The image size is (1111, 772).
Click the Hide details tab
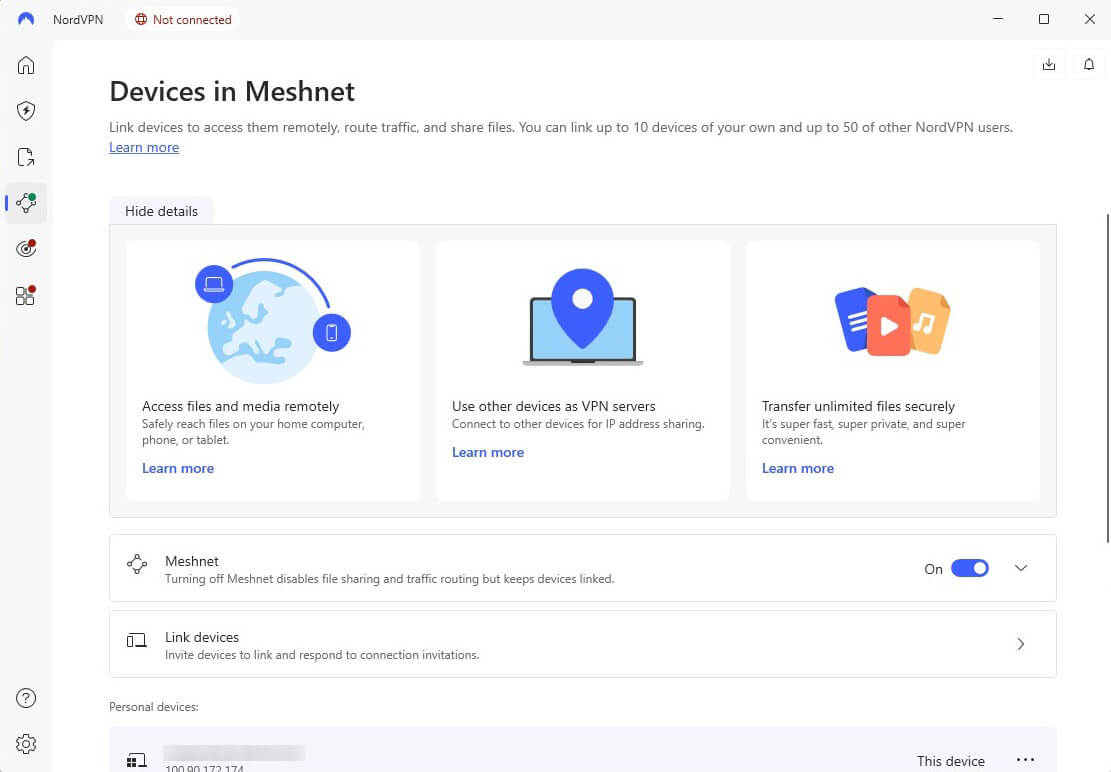pyautogui.click(x=161, y=210)
